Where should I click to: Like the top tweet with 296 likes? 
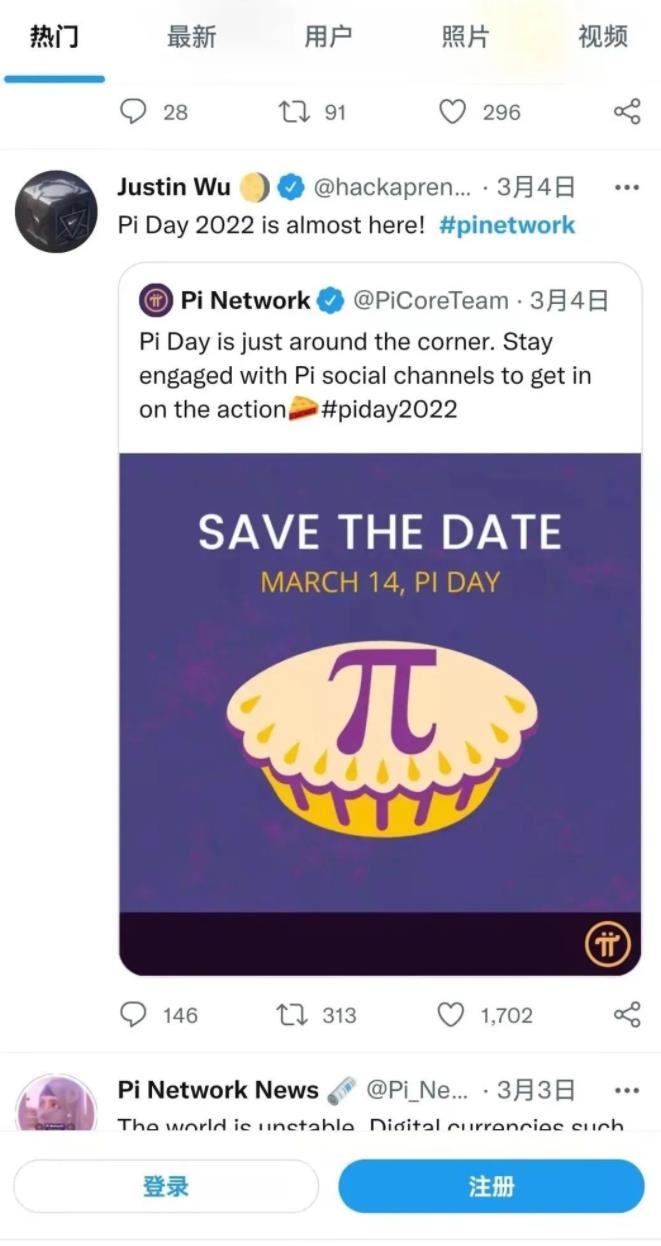click(x=453, y=111)
